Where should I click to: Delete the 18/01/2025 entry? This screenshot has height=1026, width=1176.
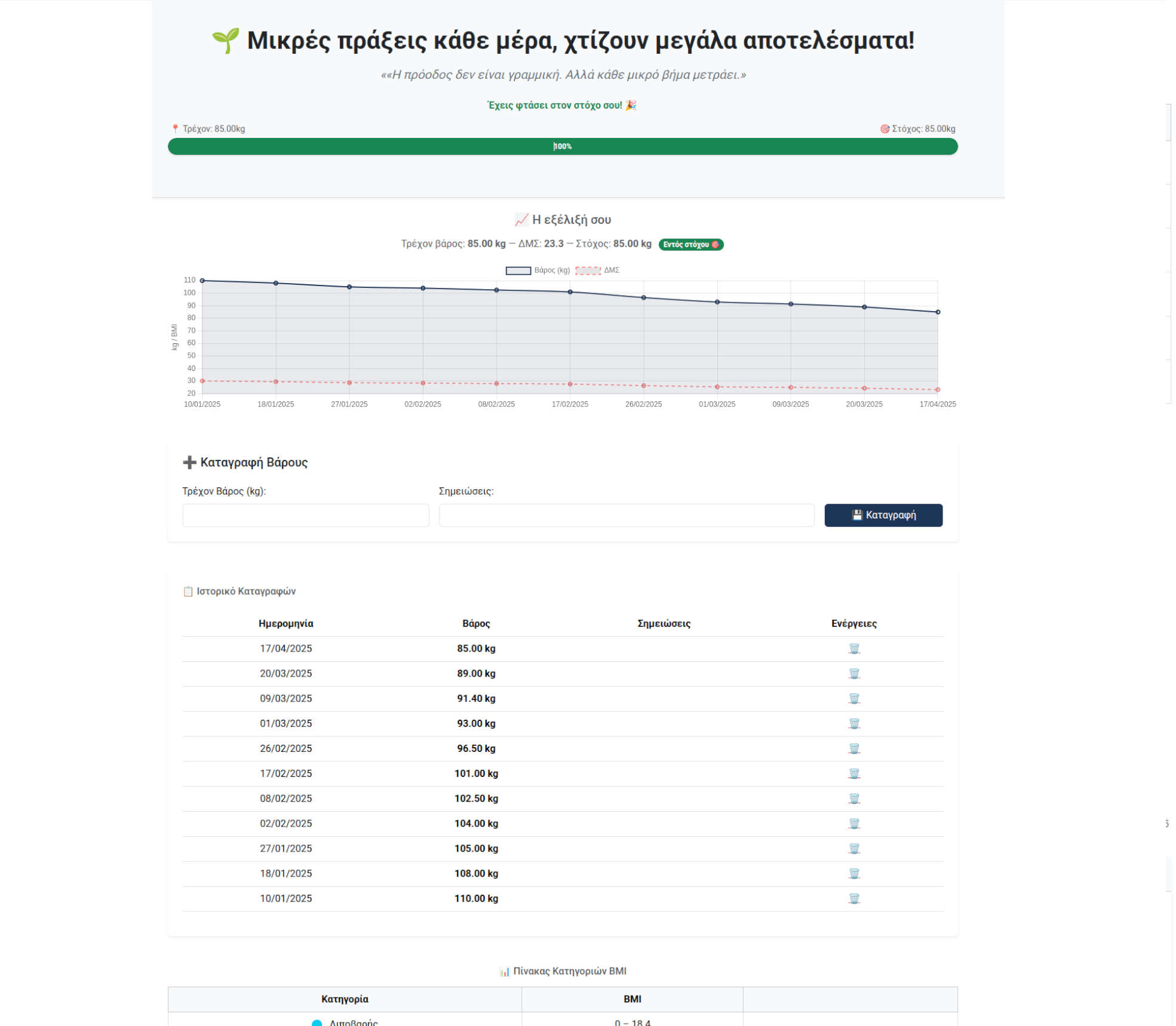(853, 873)
